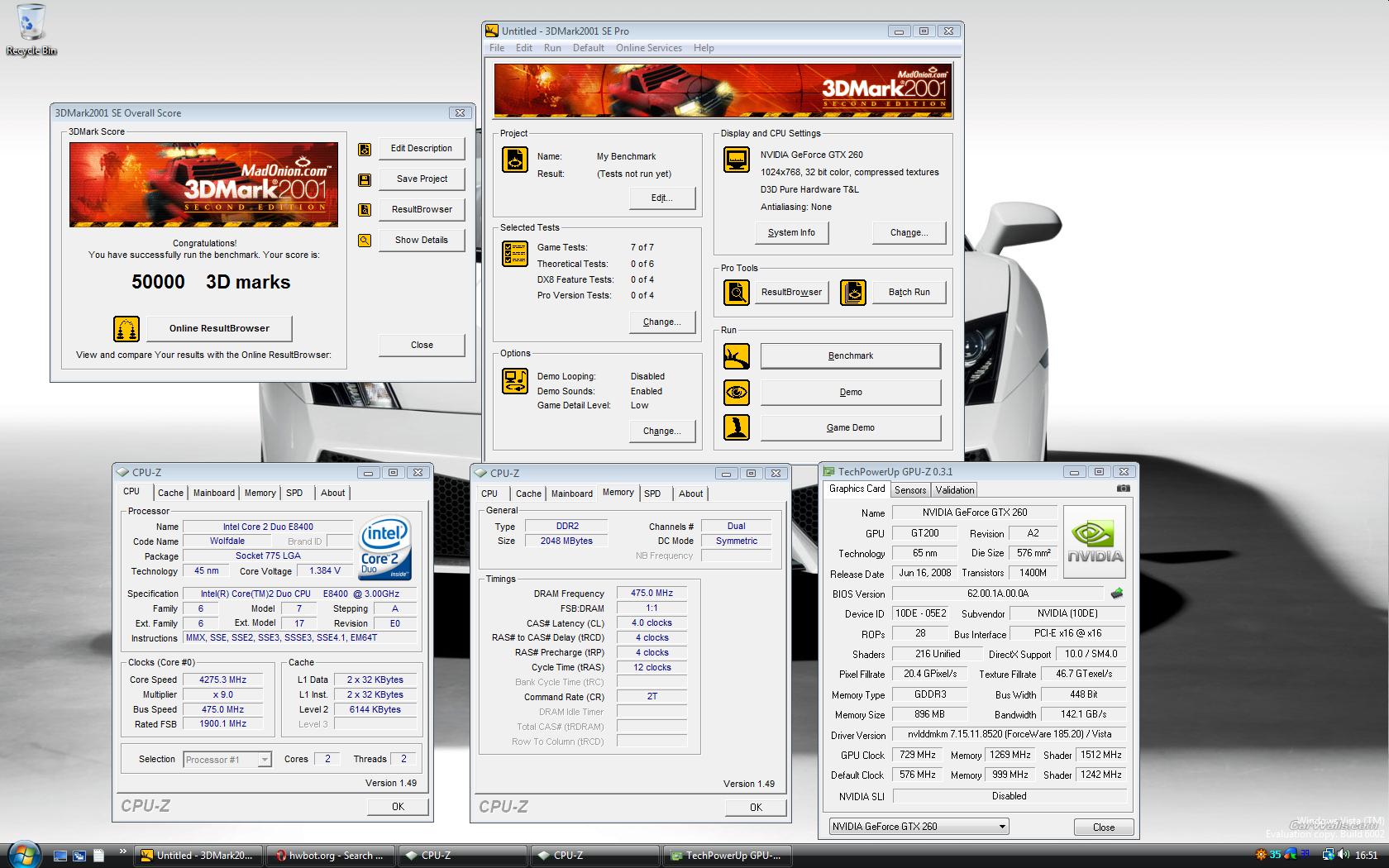Click the Project section icon in 3DMark

pos(515,160)
